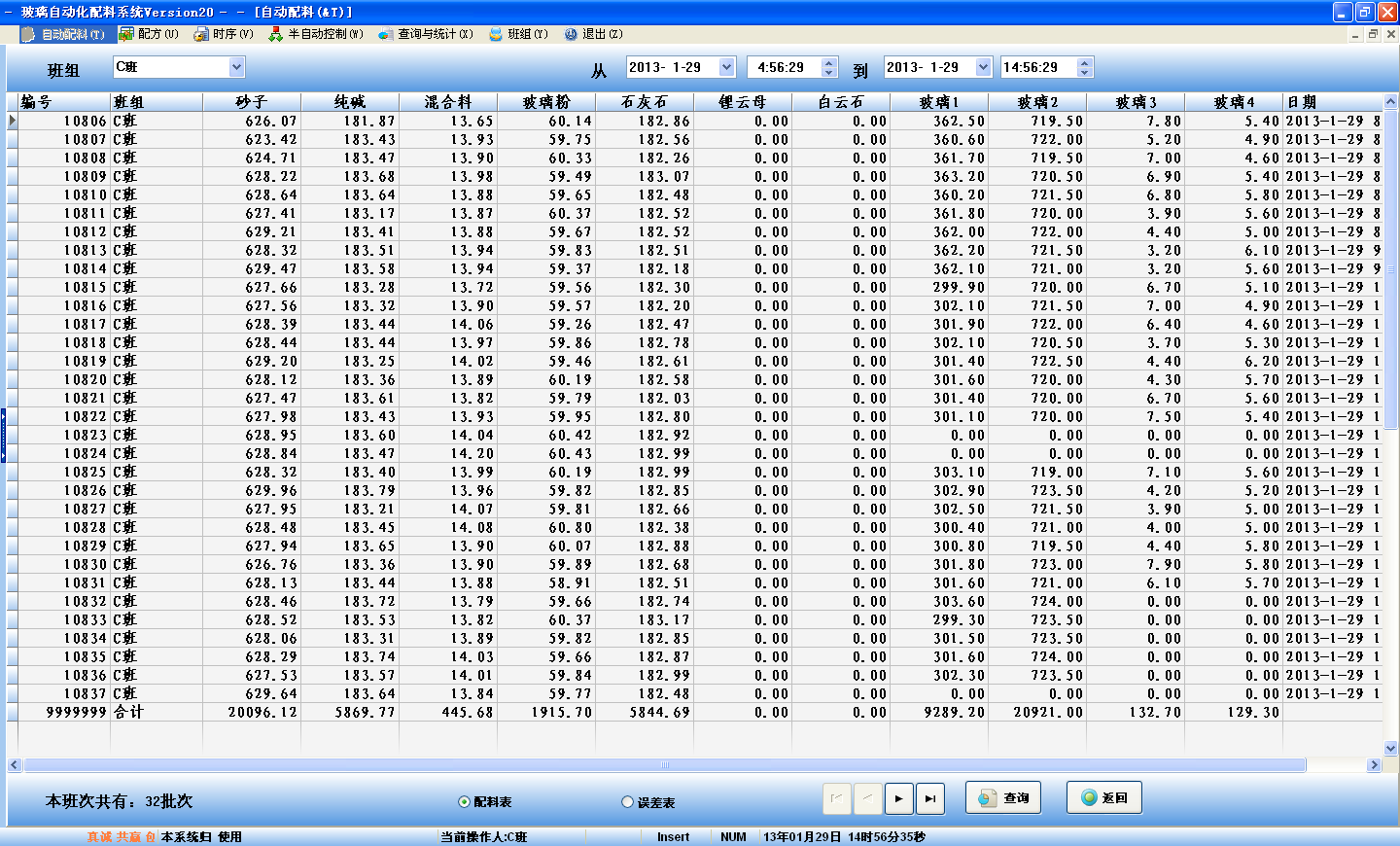Viewport: 1400px width, 846px height.
Task: Open the 配方 (recipe) toolbar icon
Action: (126, 34)
